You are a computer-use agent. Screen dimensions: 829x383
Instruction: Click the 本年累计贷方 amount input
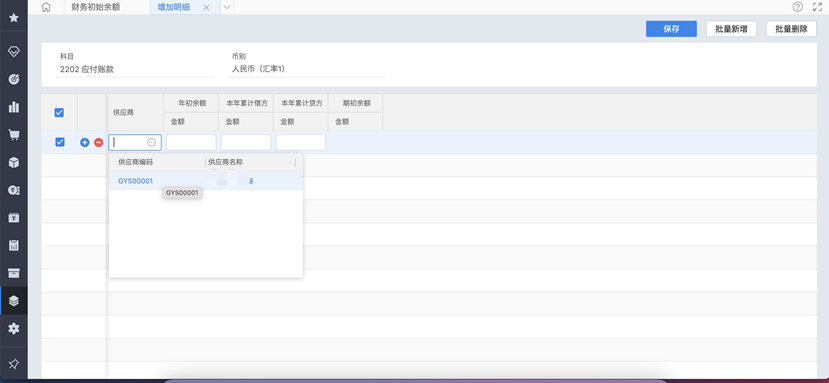coord(301,142)
